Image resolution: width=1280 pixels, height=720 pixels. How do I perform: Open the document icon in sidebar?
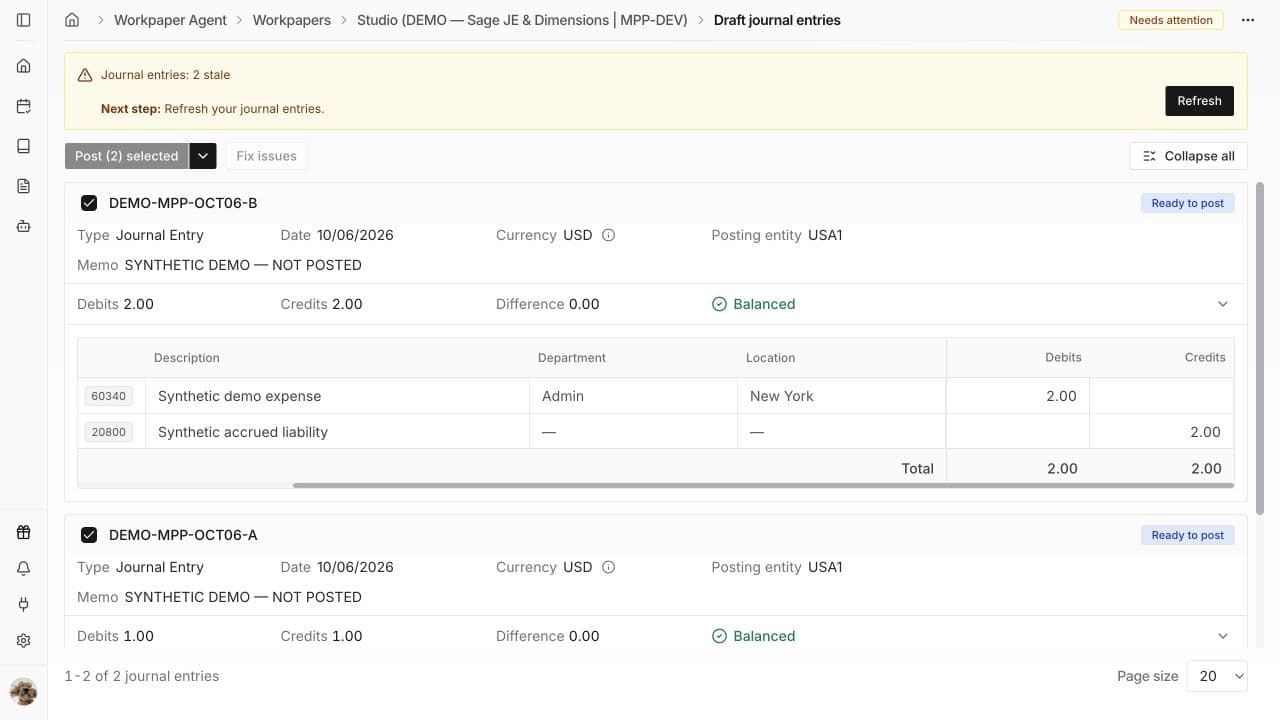click(x=24, y=186)
